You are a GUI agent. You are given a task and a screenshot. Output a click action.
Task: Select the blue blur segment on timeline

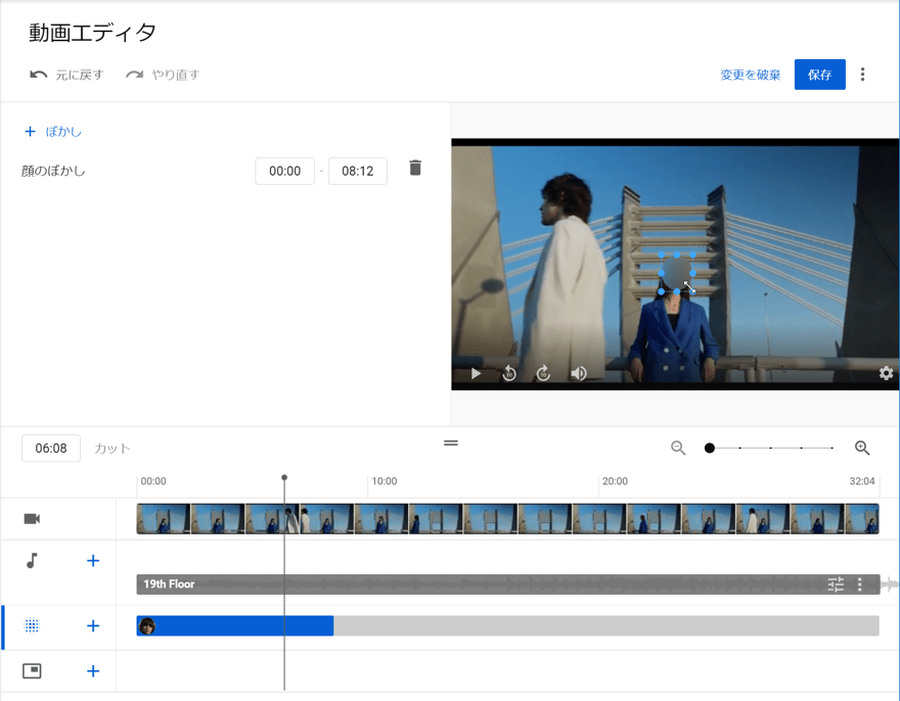pos(240,626)
